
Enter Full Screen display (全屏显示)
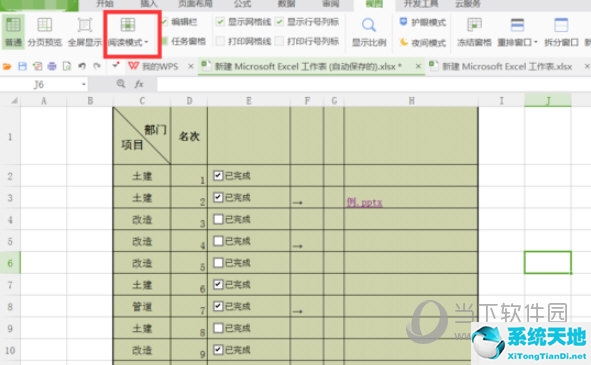tap(84, 32)
